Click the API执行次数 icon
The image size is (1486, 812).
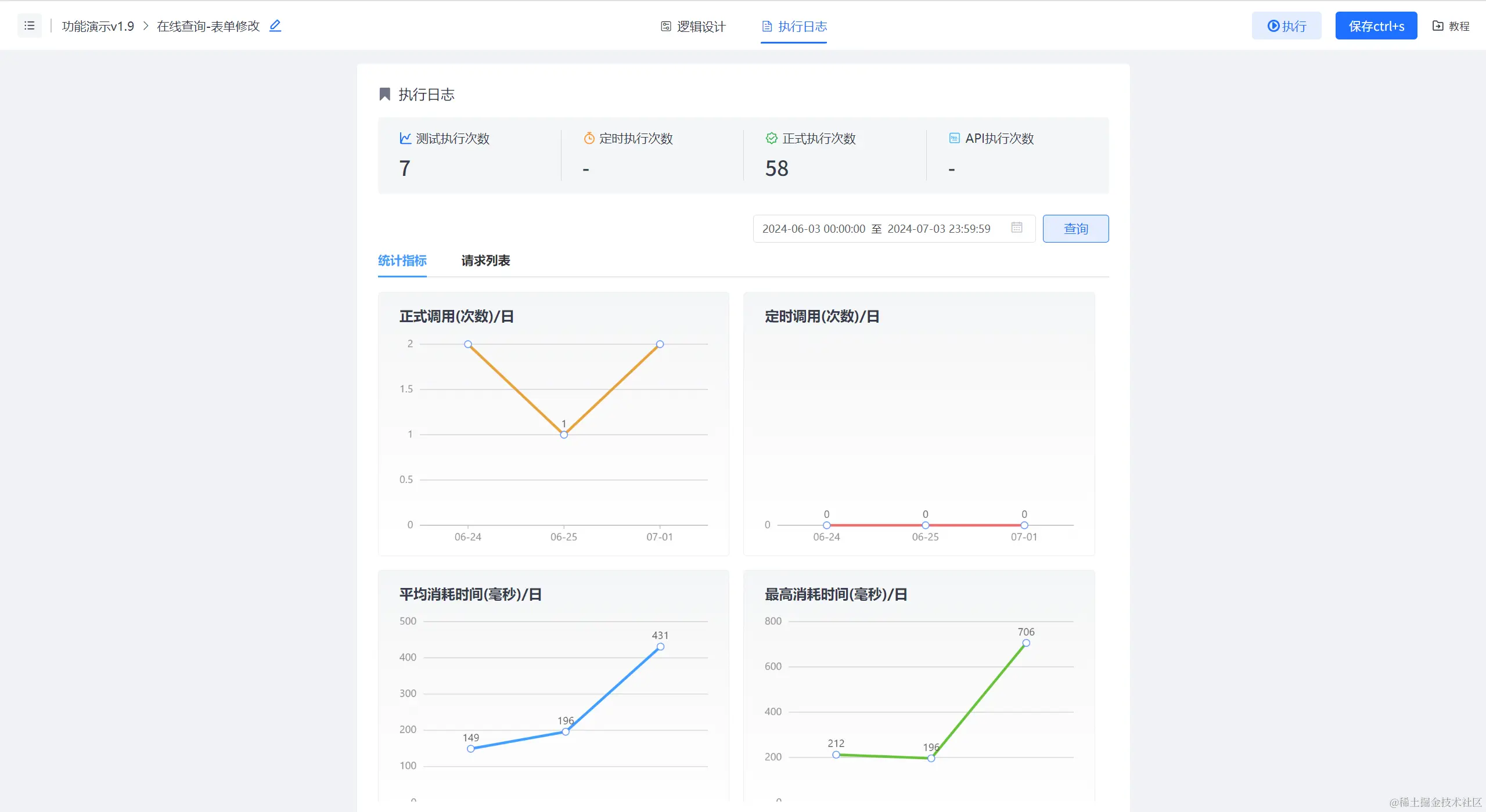click(x=954, y=138)
